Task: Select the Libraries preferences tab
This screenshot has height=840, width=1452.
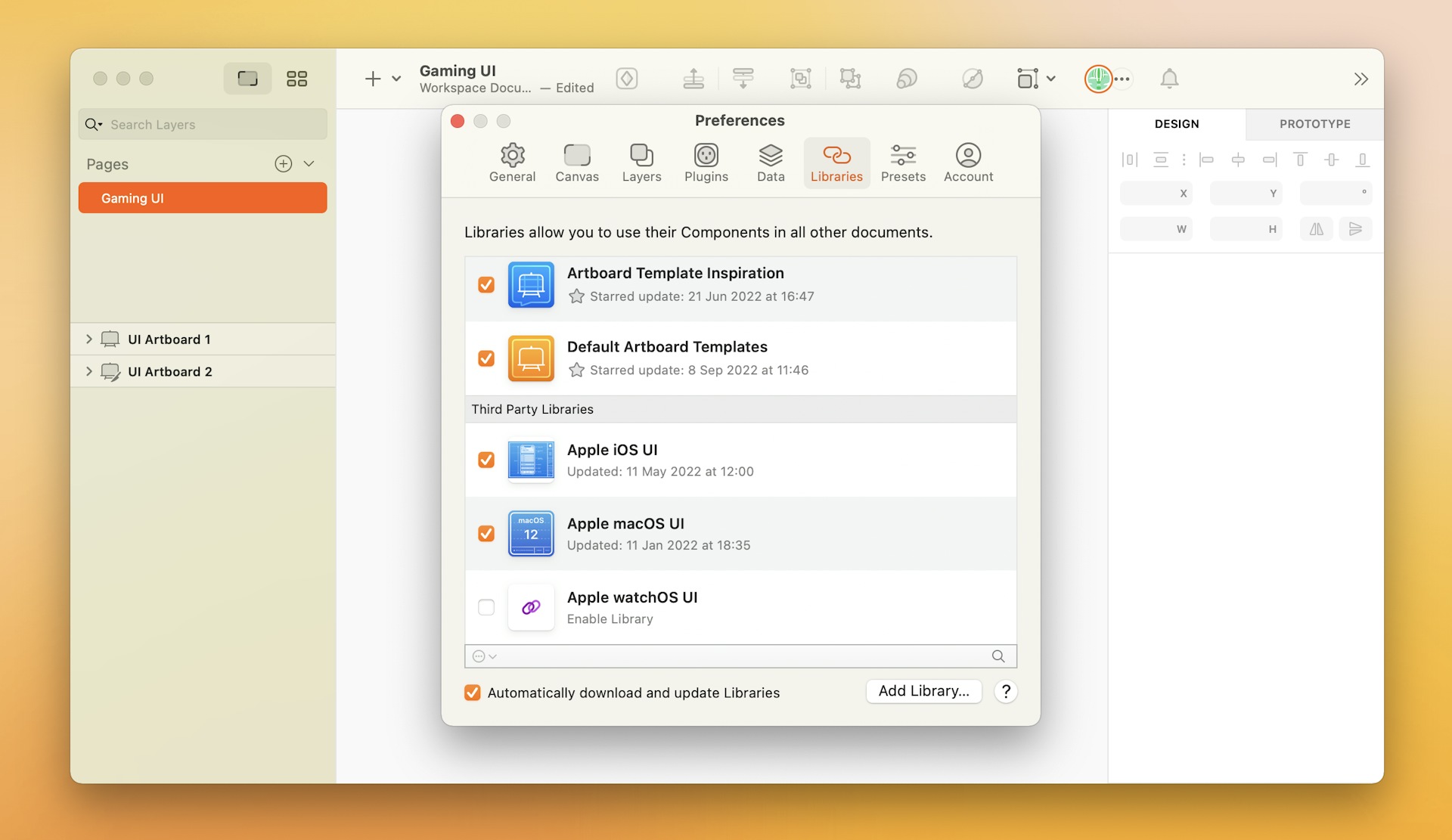Action: [x=836, y=163]
